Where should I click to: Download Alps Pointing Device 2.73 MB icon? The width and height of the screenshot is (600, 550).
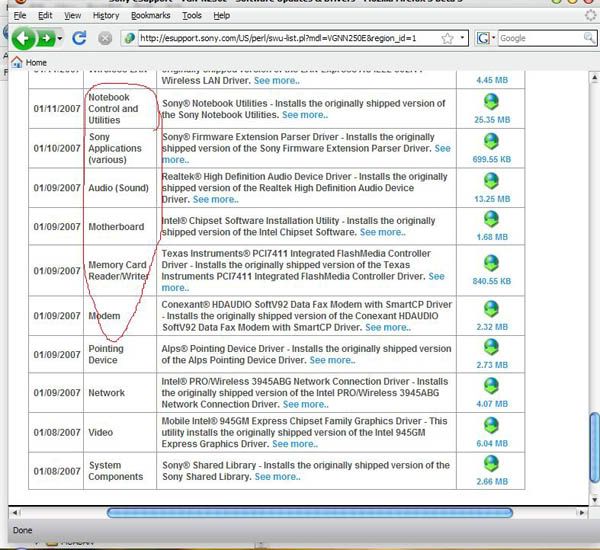[491, 348]
